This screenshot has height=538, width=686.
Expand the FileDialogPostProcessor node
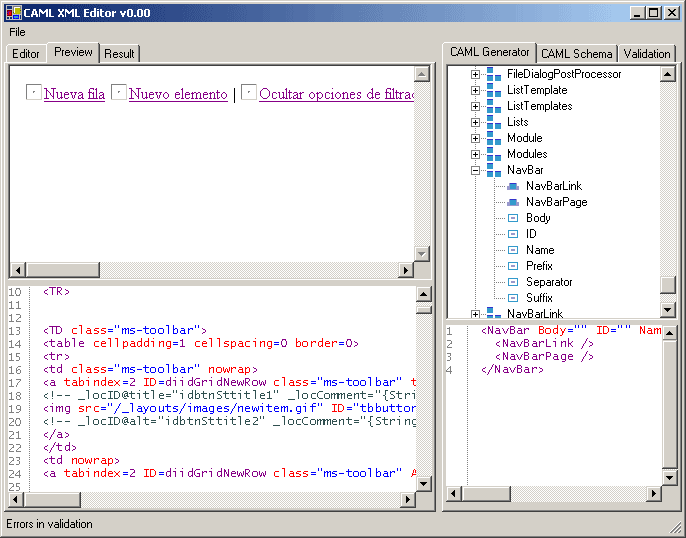pos(475,74)
